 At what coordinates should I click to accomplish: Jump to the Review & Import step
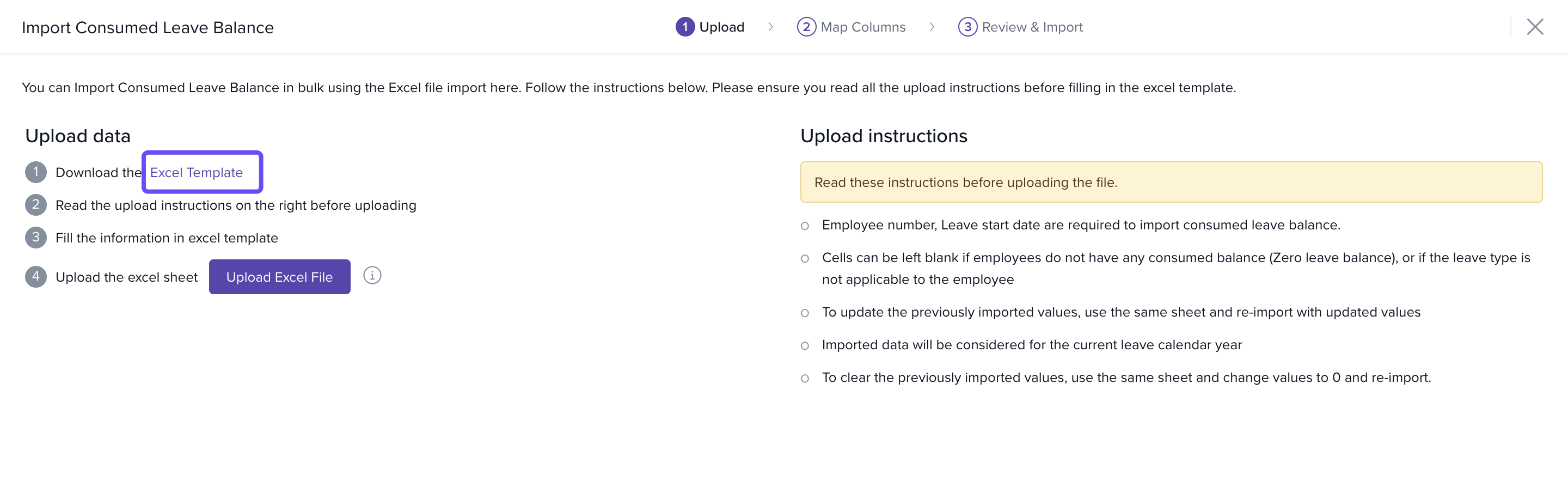coord(1032,27)
